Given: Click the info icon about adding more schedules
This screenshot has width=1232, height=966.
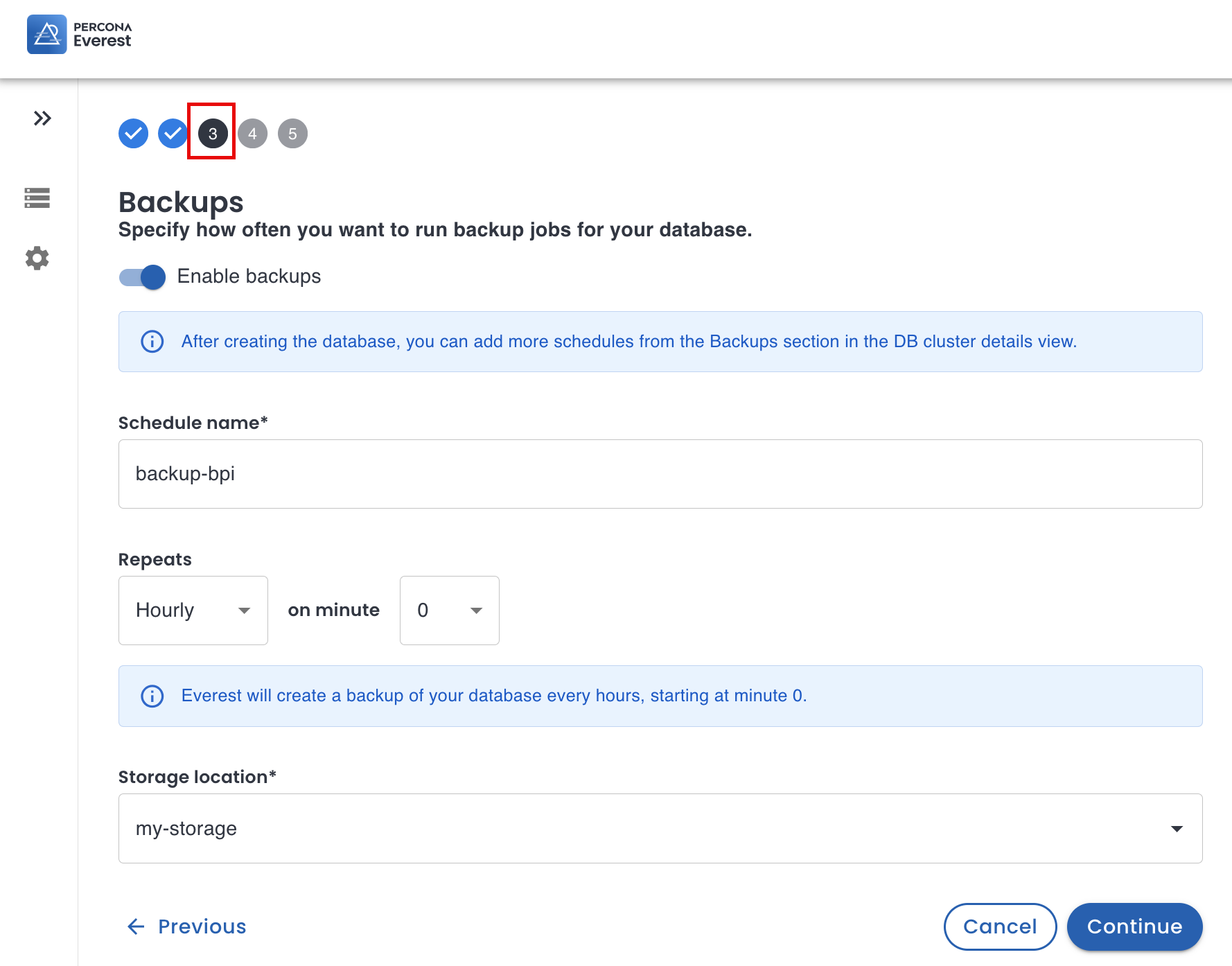Looking at the screenshot, I should pos(152,341).
